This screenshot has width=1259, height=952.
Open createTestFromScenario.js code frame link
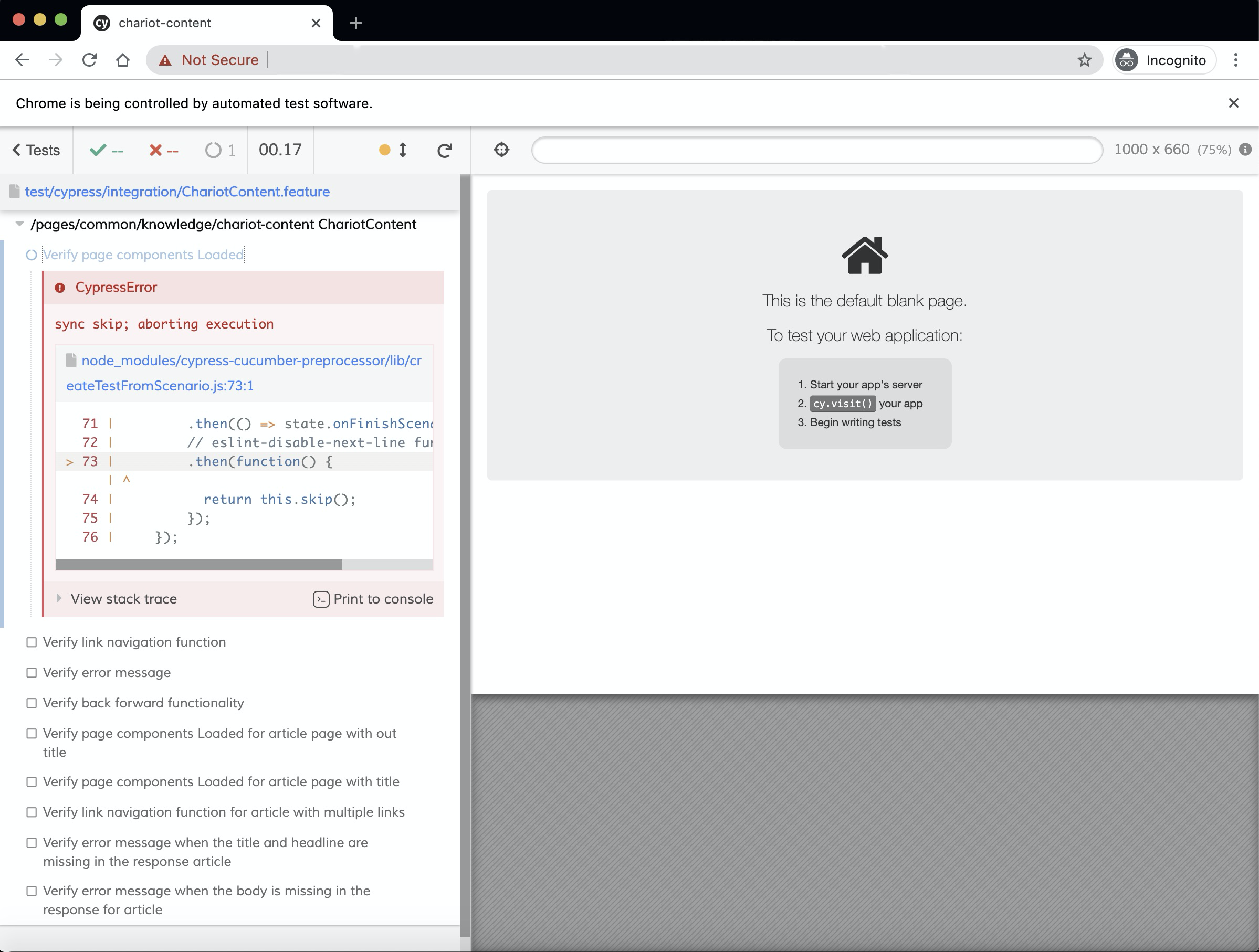click(x=244, y=373)
